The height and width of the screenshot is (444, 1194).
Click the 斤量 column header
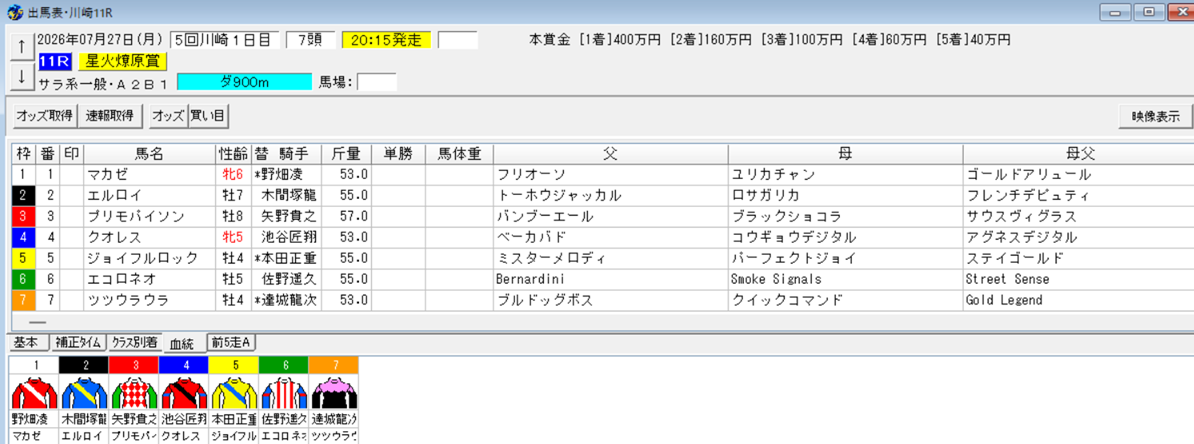(347, 154)
